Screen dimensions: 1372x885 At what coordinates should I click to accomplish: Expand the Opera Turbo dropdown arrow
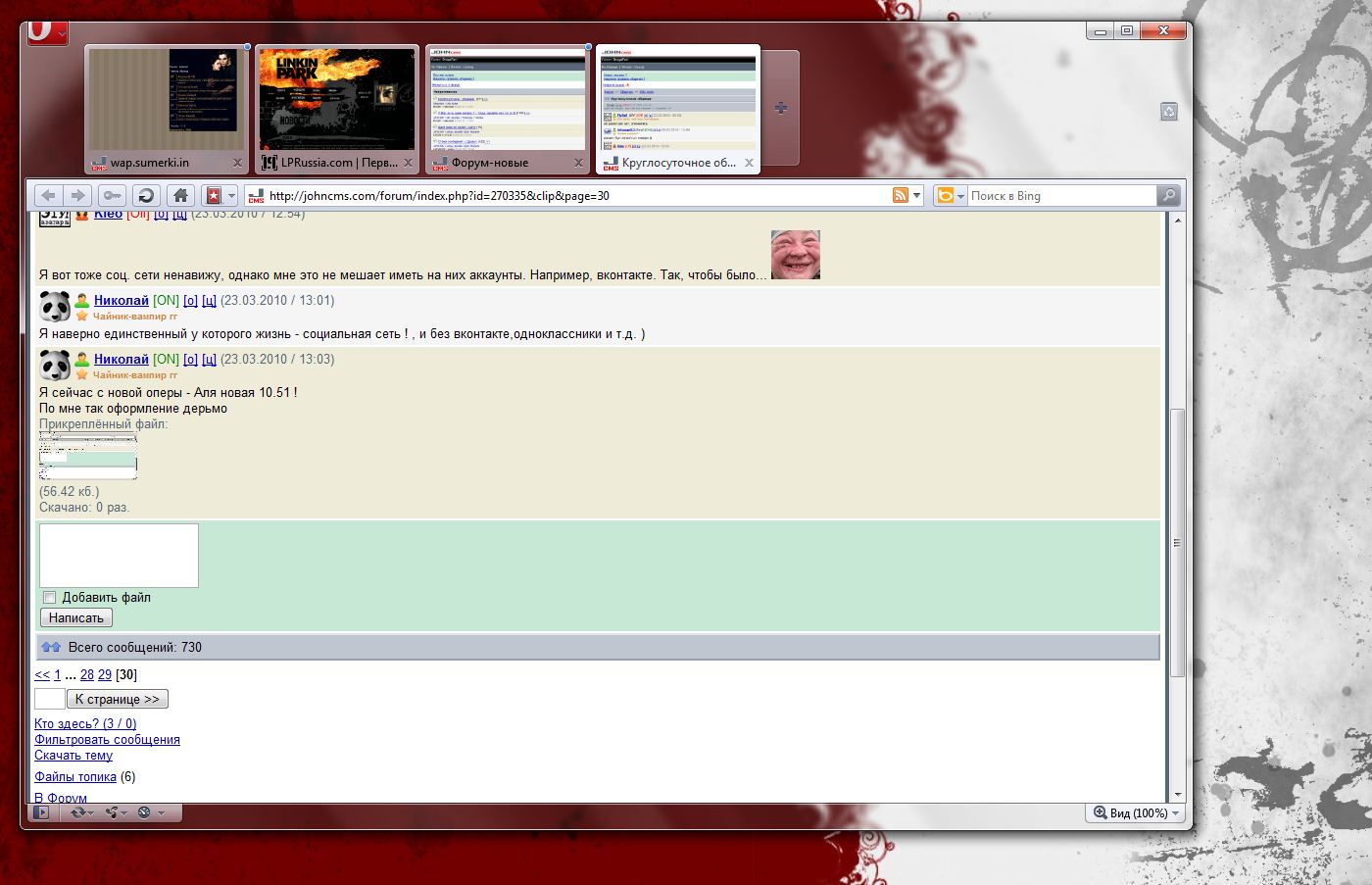click(x=161, y=812)
